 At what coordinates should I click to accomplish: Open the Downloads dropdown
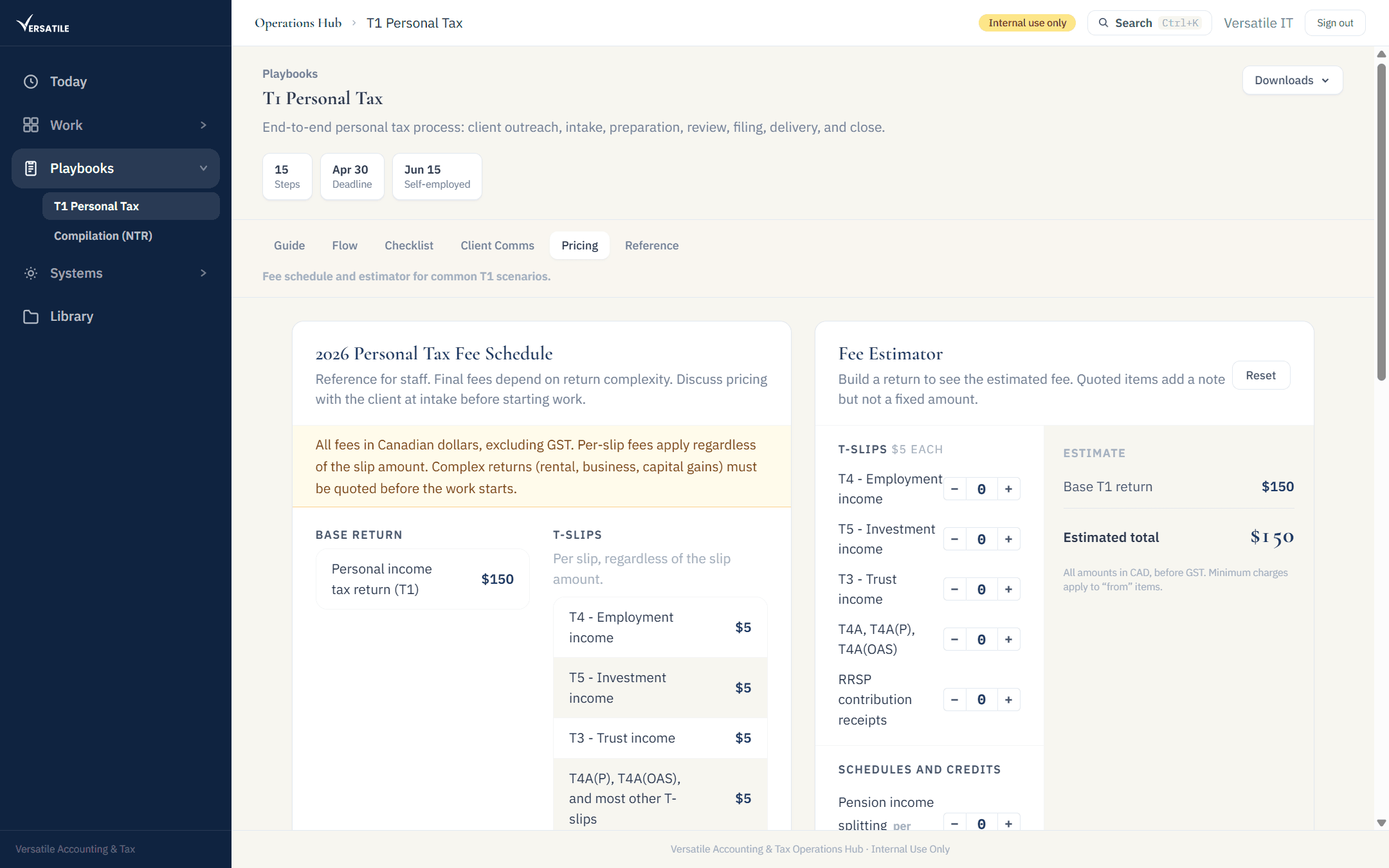tap(1292, 80)
